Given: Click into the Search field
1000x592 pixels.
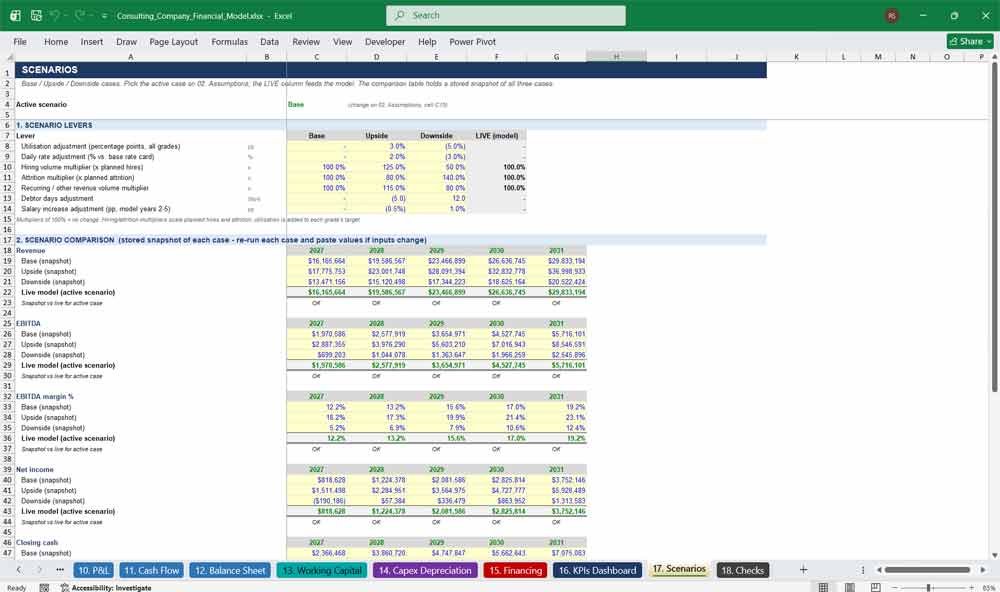Looking at the screenshot, I should pos(506,15).
